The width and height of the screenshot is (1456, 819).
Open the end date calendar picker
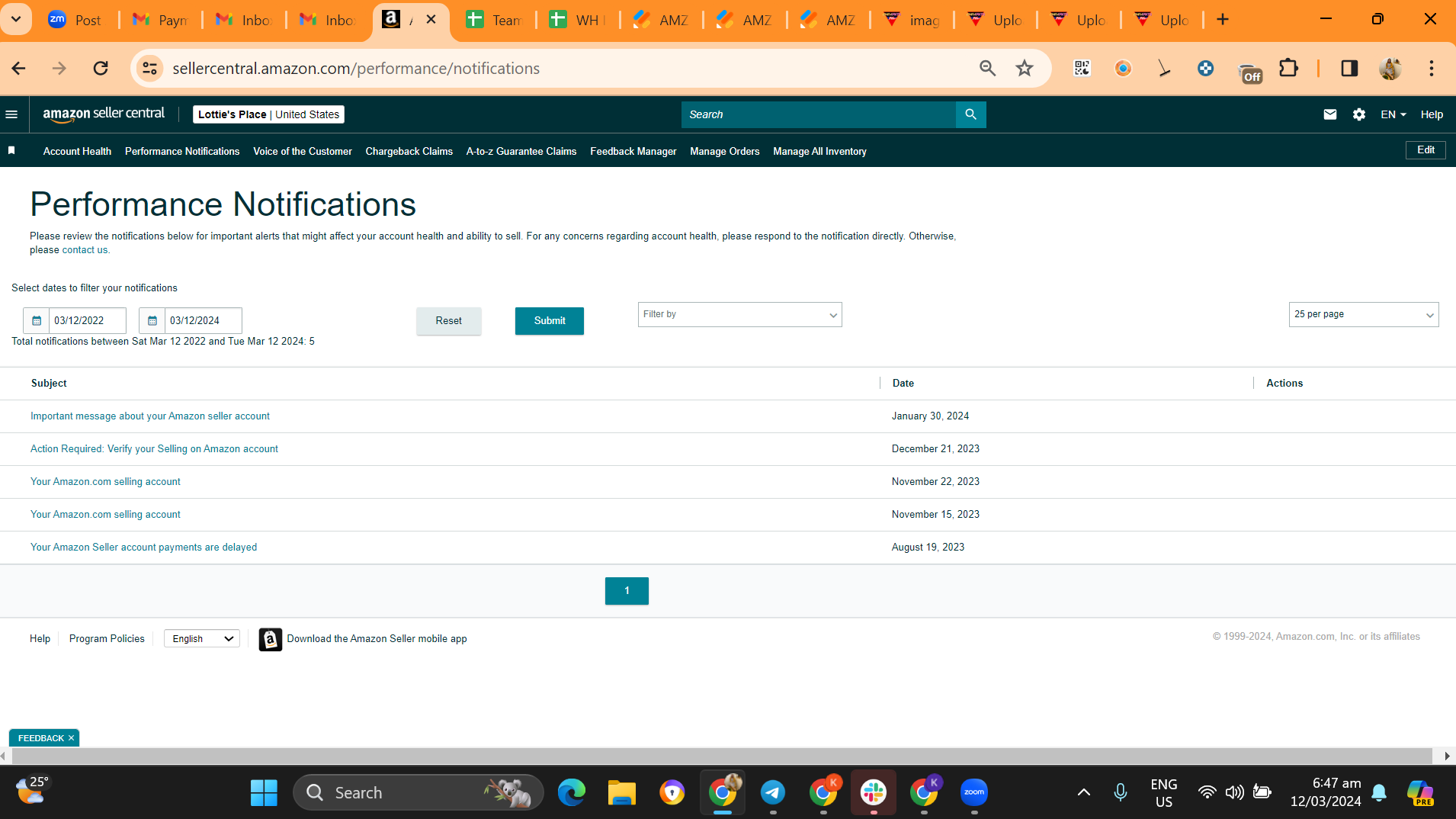point(152,321)
